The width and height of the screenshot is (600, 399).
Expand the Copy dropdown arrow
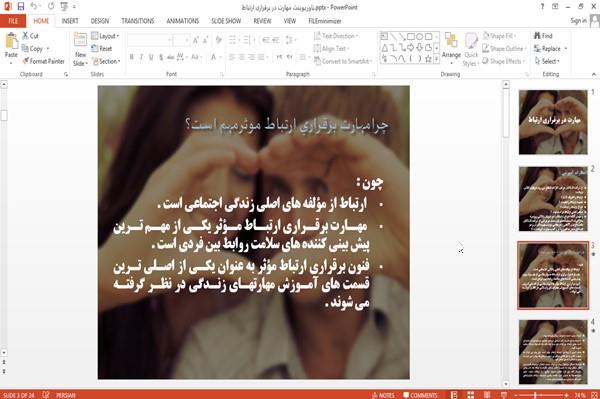[x=48, y=49]
